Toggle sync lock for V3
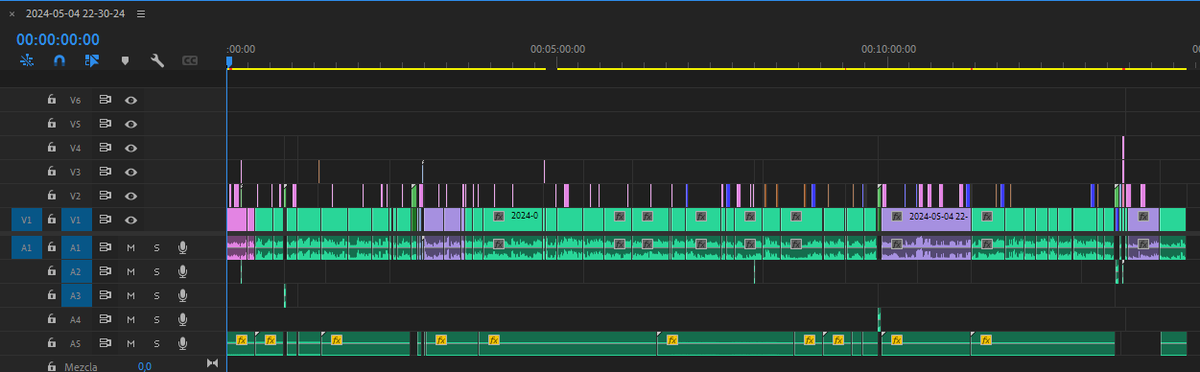The width and height of the screenshot is (1200, 372). tap(104, 172)
